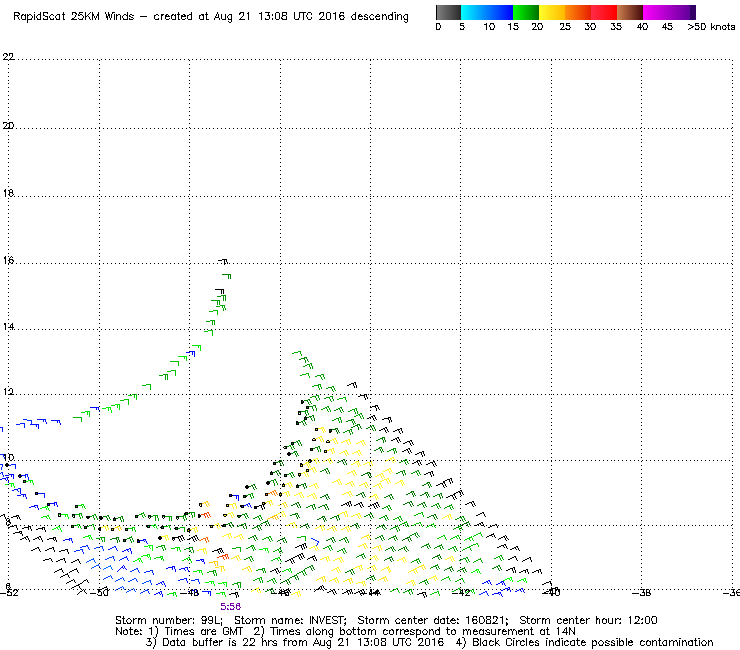Click the 'Aug 21 13:08 UTC 2016 descending' header
The width and height of the screenshot is (740, 650).
point(311,17)
